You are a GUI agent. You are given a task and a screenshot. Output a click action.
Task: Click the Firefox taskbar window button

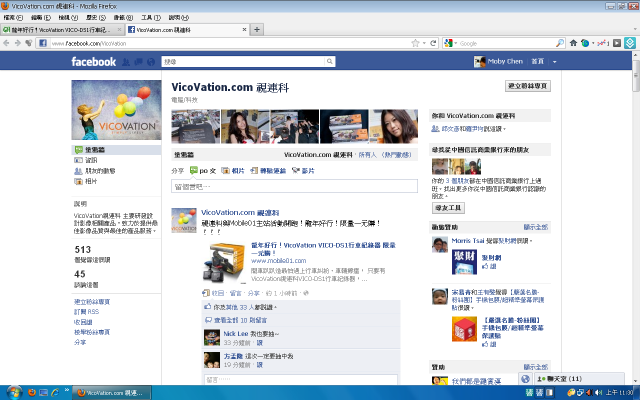(x=112, y=393)
